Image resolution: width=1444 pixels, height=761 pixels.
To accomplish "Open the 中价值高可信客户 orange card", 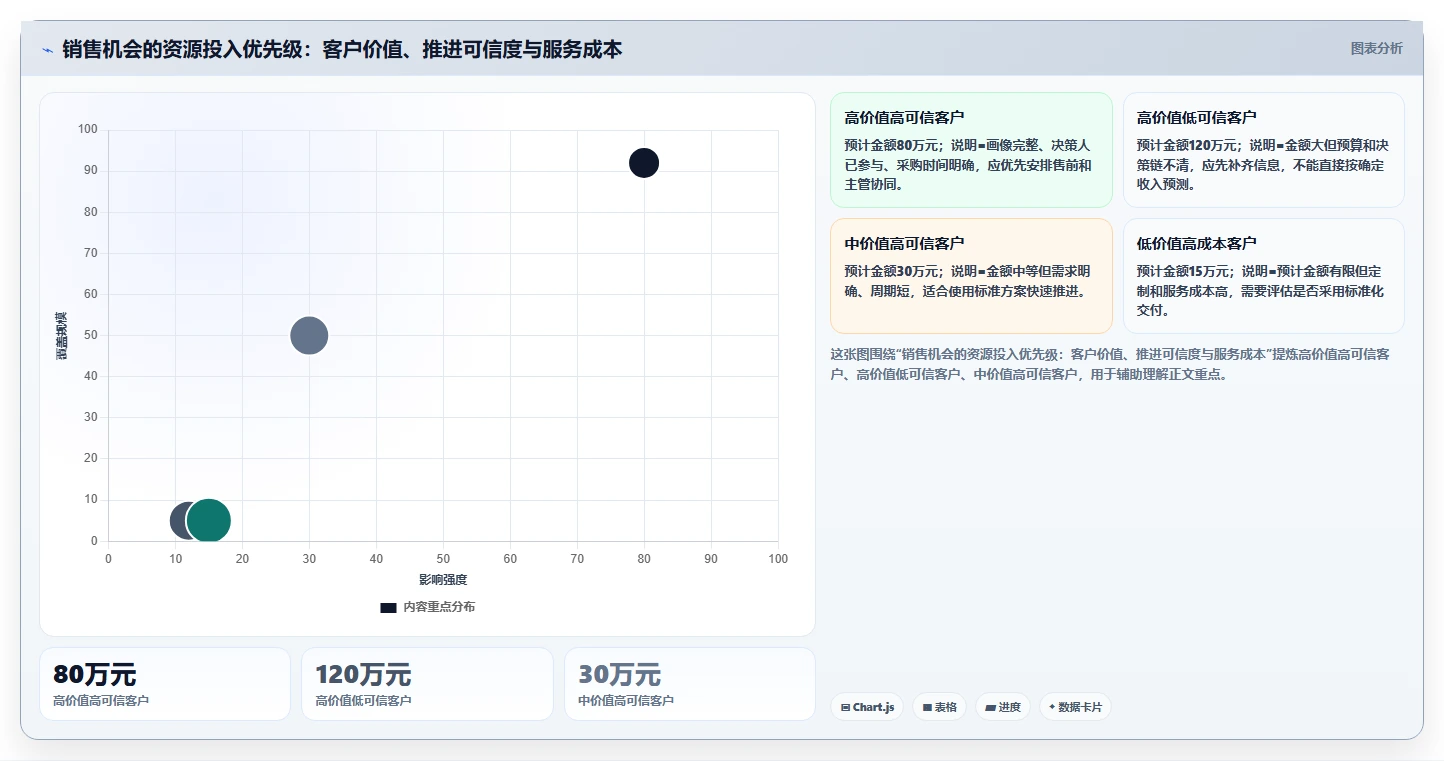I will (971, 276).
